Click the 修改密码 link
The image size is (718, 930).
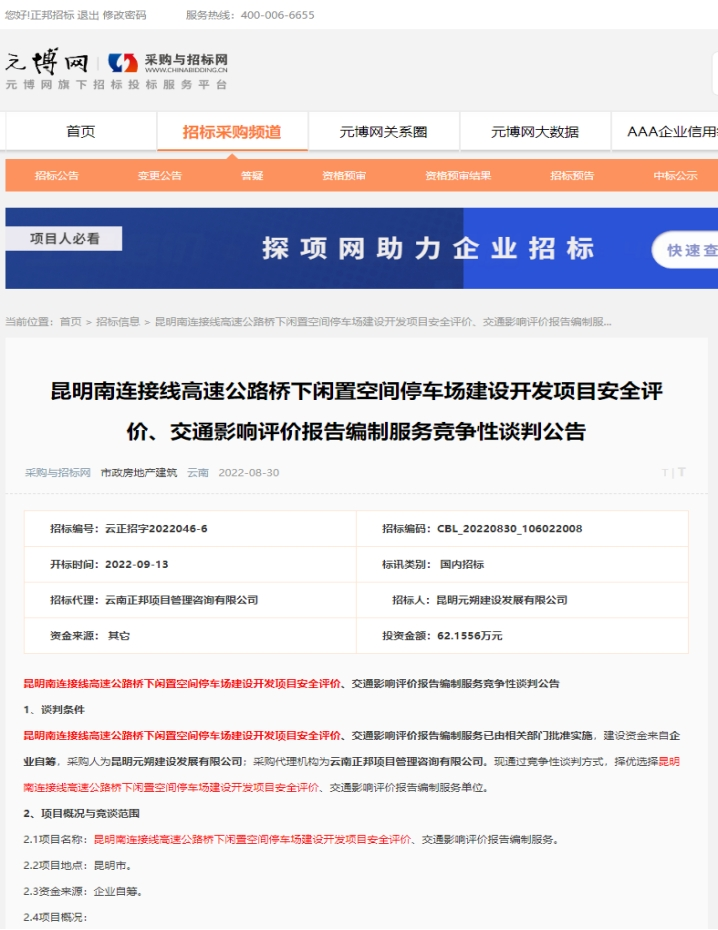125,15
